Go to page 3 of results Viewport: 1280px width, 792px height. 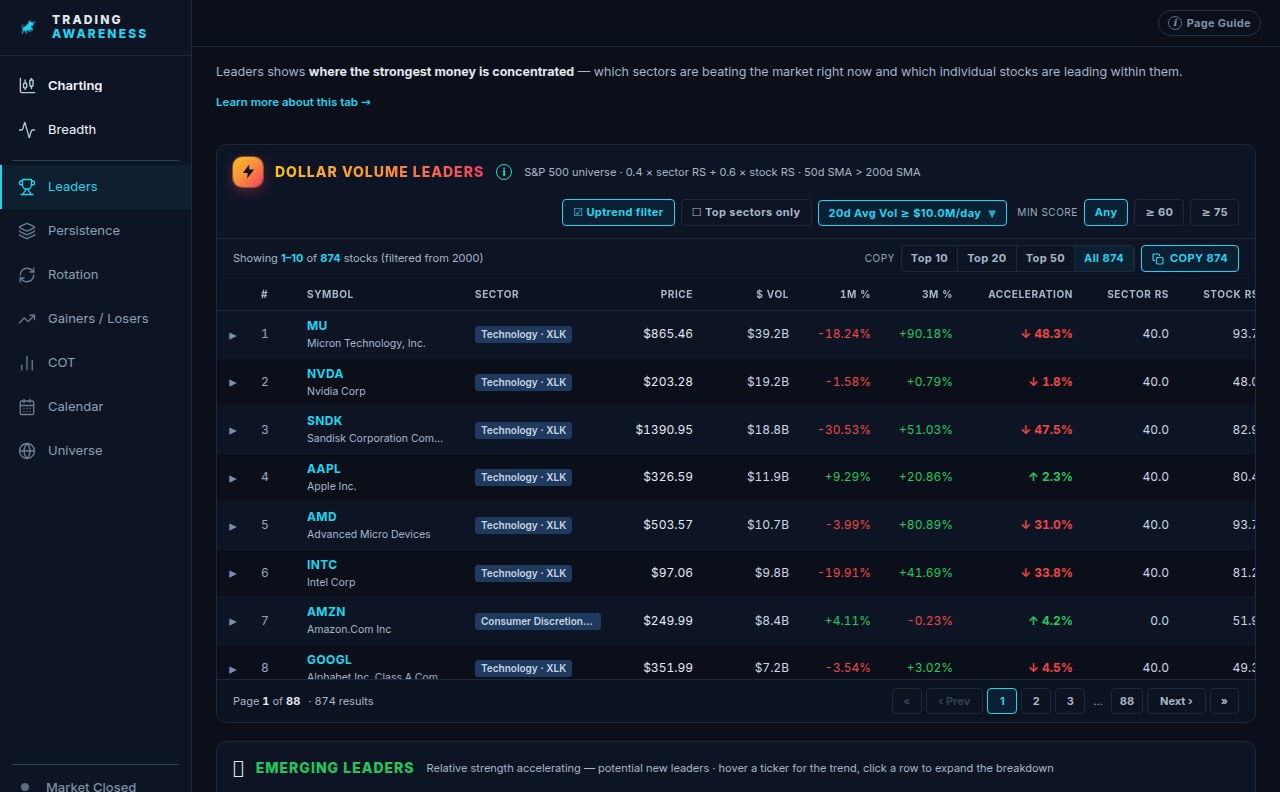1070,701
